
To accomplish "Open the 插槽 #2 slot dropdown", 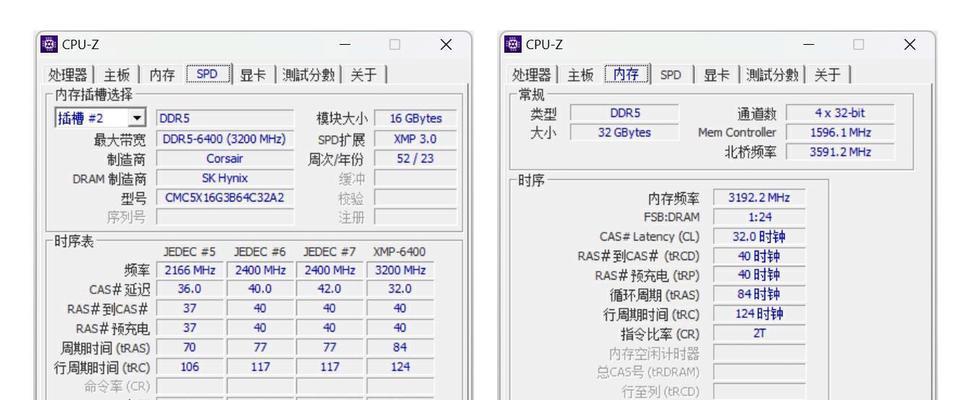I will (137, 118).
